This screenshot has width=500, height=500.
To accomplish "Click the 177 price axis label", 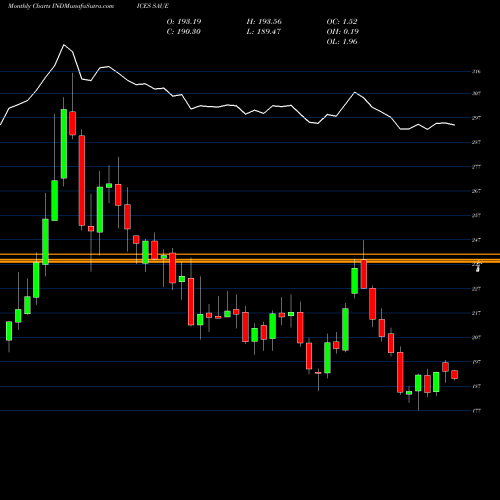I will coord(476,411).
